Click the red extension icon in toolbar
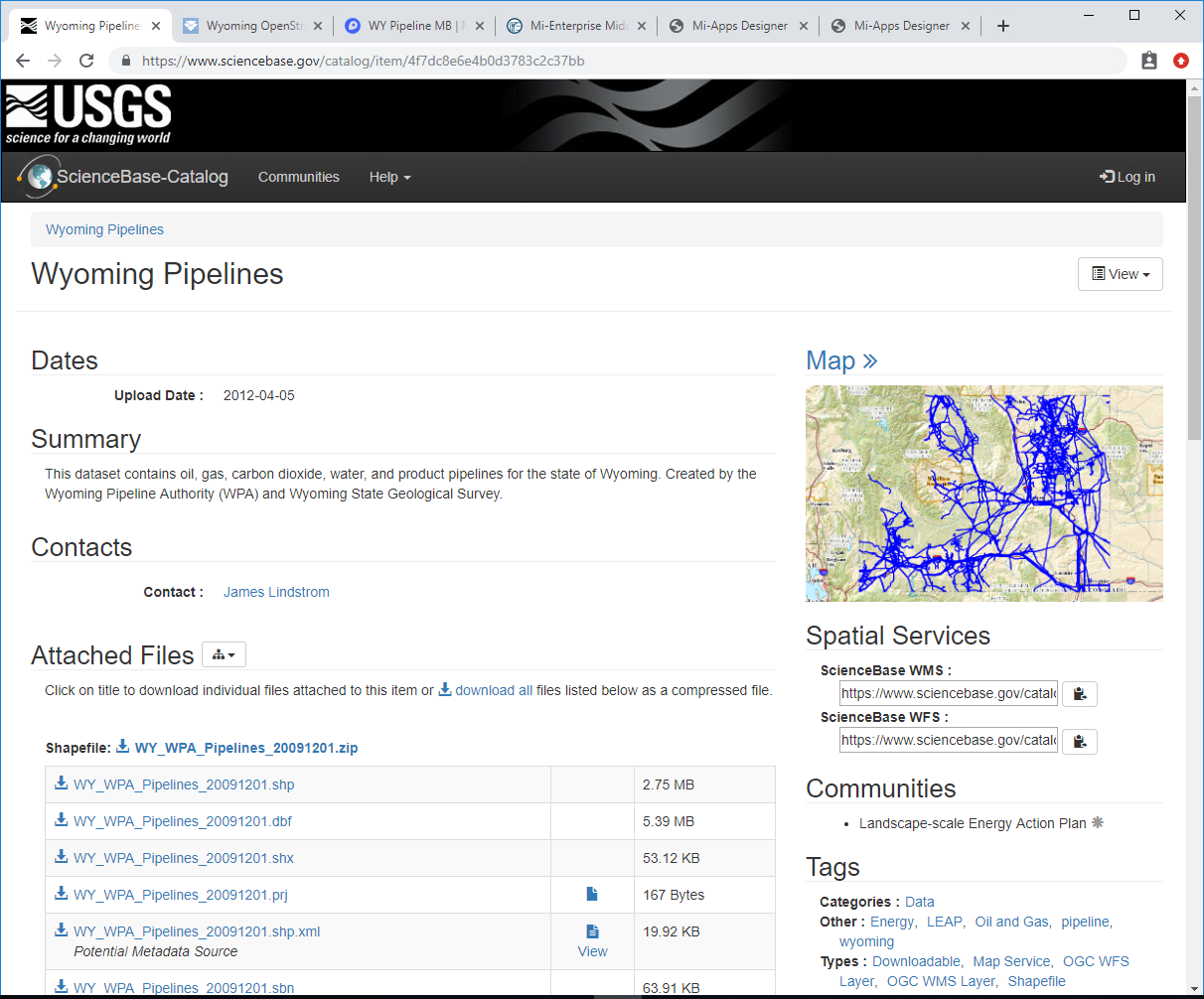The width and height of the screenshot is (1204, 999). pyautogui.click(x=1181, y=61)
